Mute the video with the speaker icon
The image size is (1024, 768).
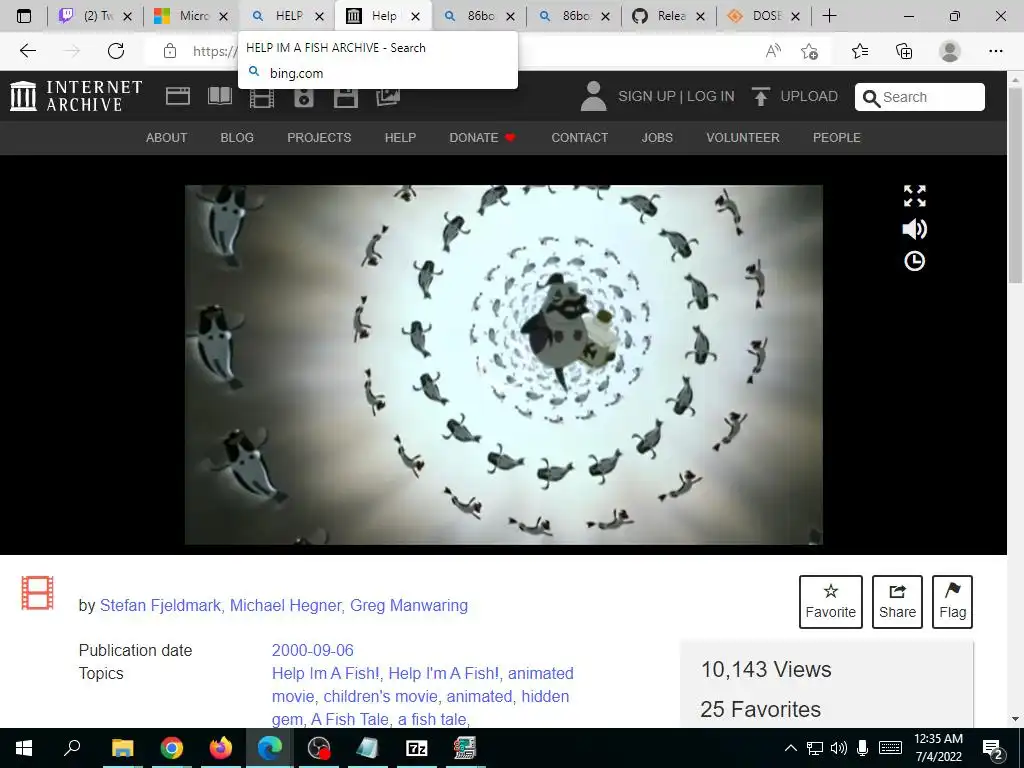[x=914, y=229]
